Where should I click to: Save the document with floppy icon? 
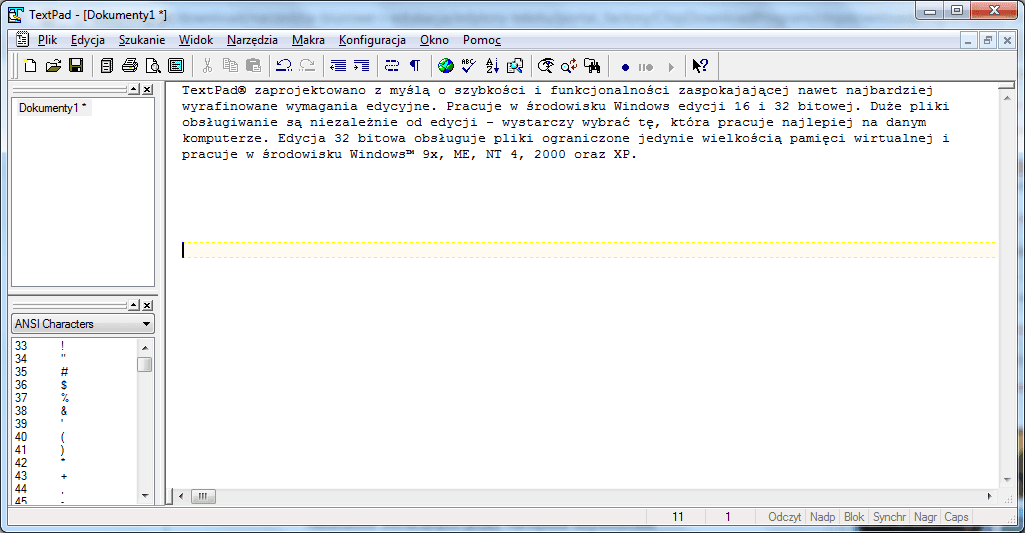[76, 65]
